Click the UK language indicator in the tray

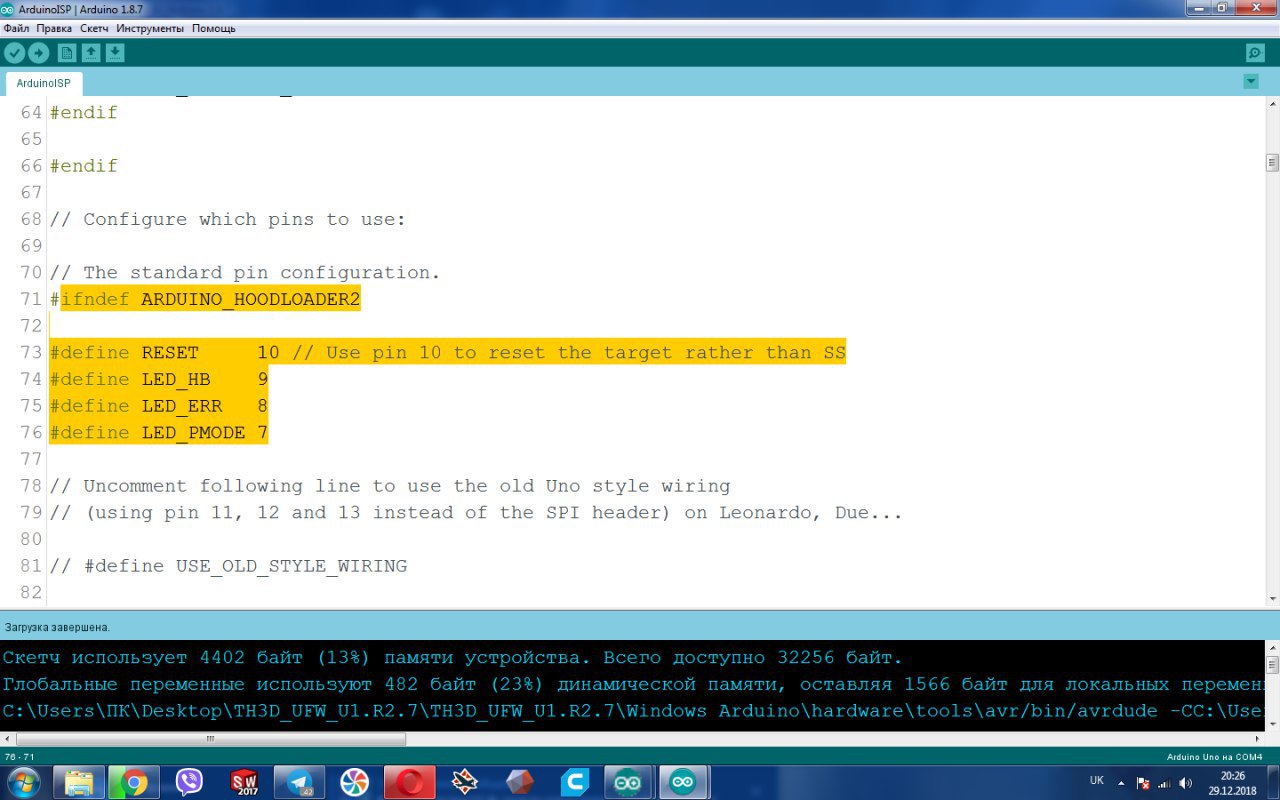pyautogui.click(x=1096, y=780)
